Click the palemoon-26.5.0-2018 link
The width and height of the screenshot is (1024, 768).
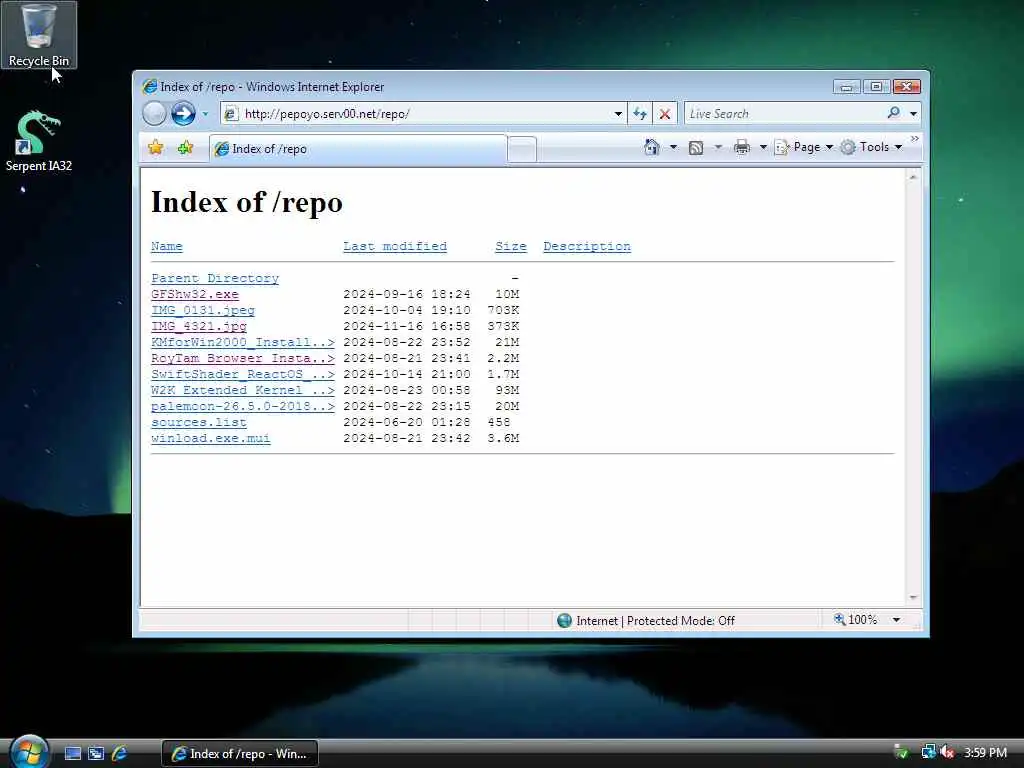coord(242,406)
